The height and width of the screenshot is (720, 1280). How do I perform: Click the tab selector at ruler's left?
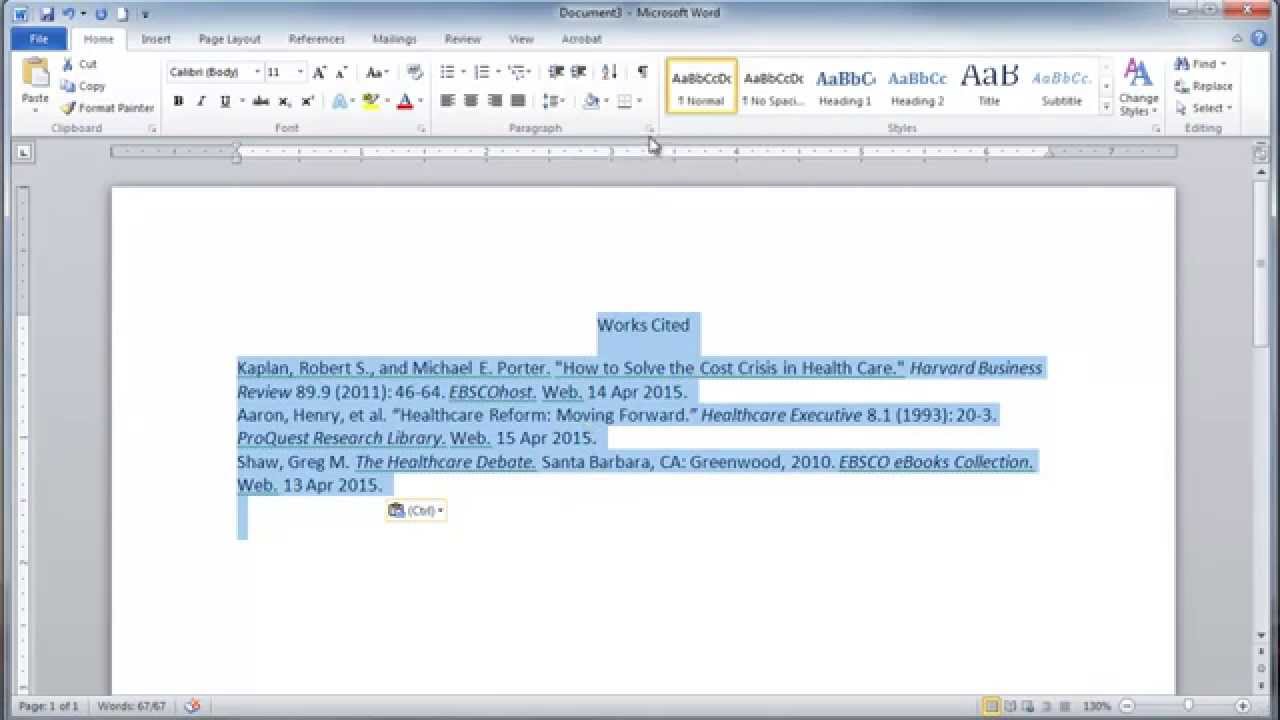coord(24,153)
